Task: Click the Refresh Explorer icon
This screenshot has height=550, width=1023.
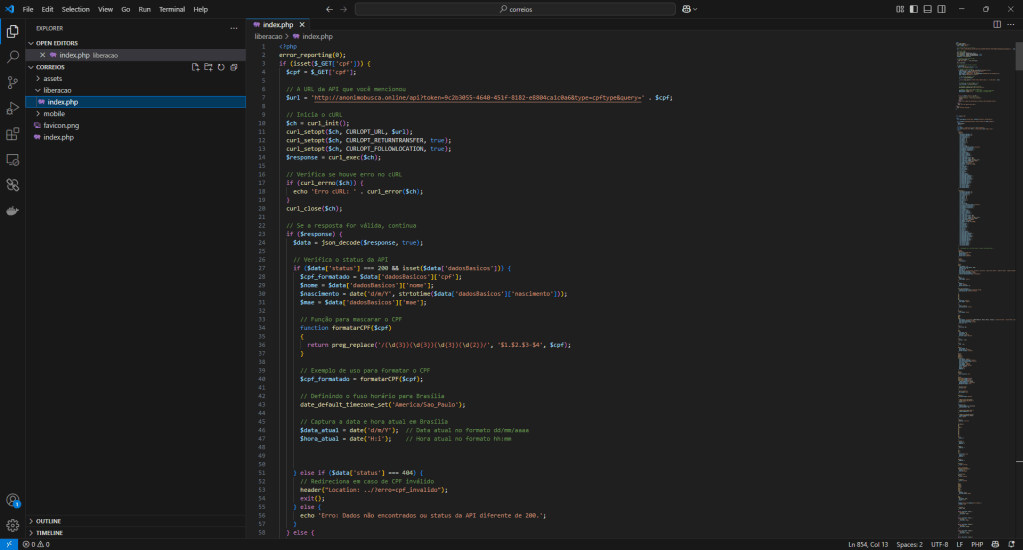Action: click(x=221, y=67)
